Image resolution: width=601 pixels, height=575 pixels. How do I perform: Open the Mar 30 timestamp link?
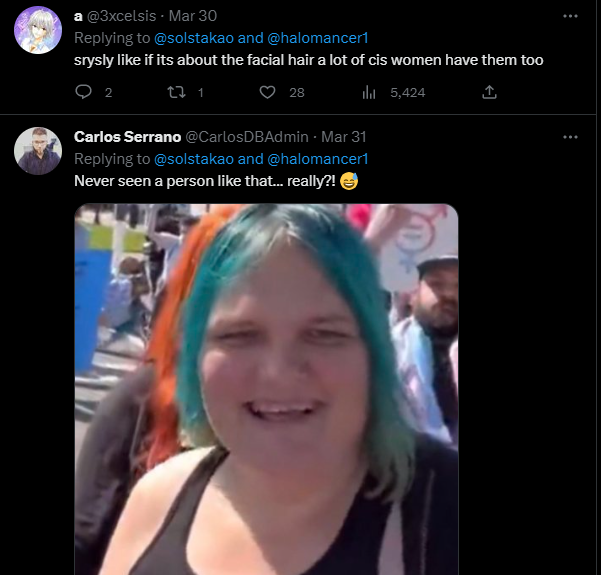pyautogui.click(x=193, y=16)
